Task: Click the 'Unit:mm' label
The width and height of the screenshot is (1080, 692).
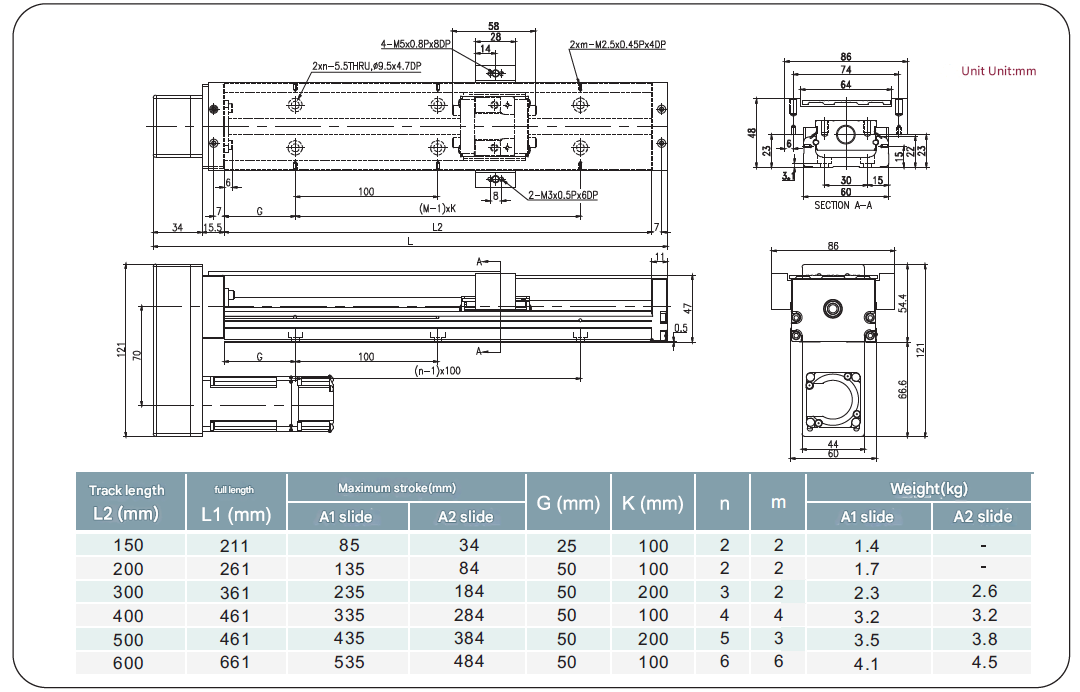Action: coord(998,71)
